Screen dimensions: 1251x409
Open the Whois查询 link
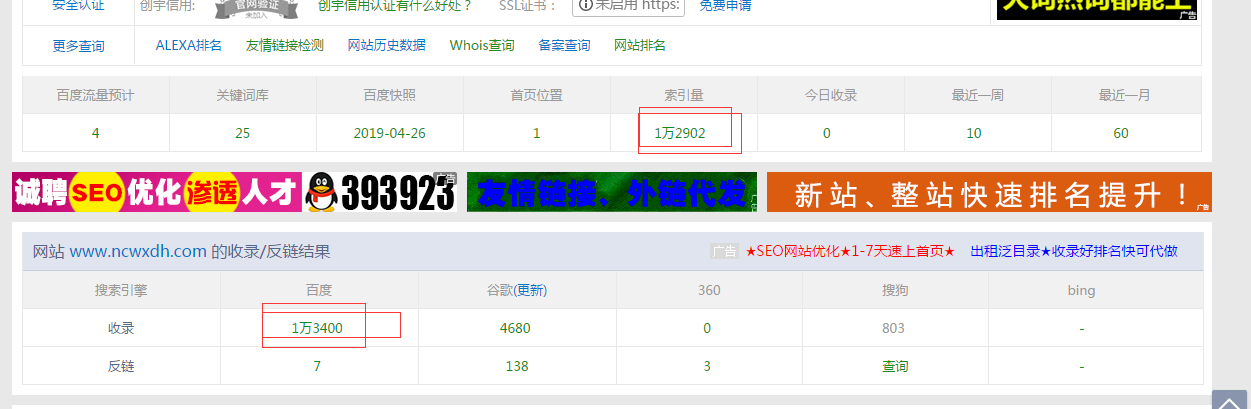pyautogui.click(x=482, y=45)
